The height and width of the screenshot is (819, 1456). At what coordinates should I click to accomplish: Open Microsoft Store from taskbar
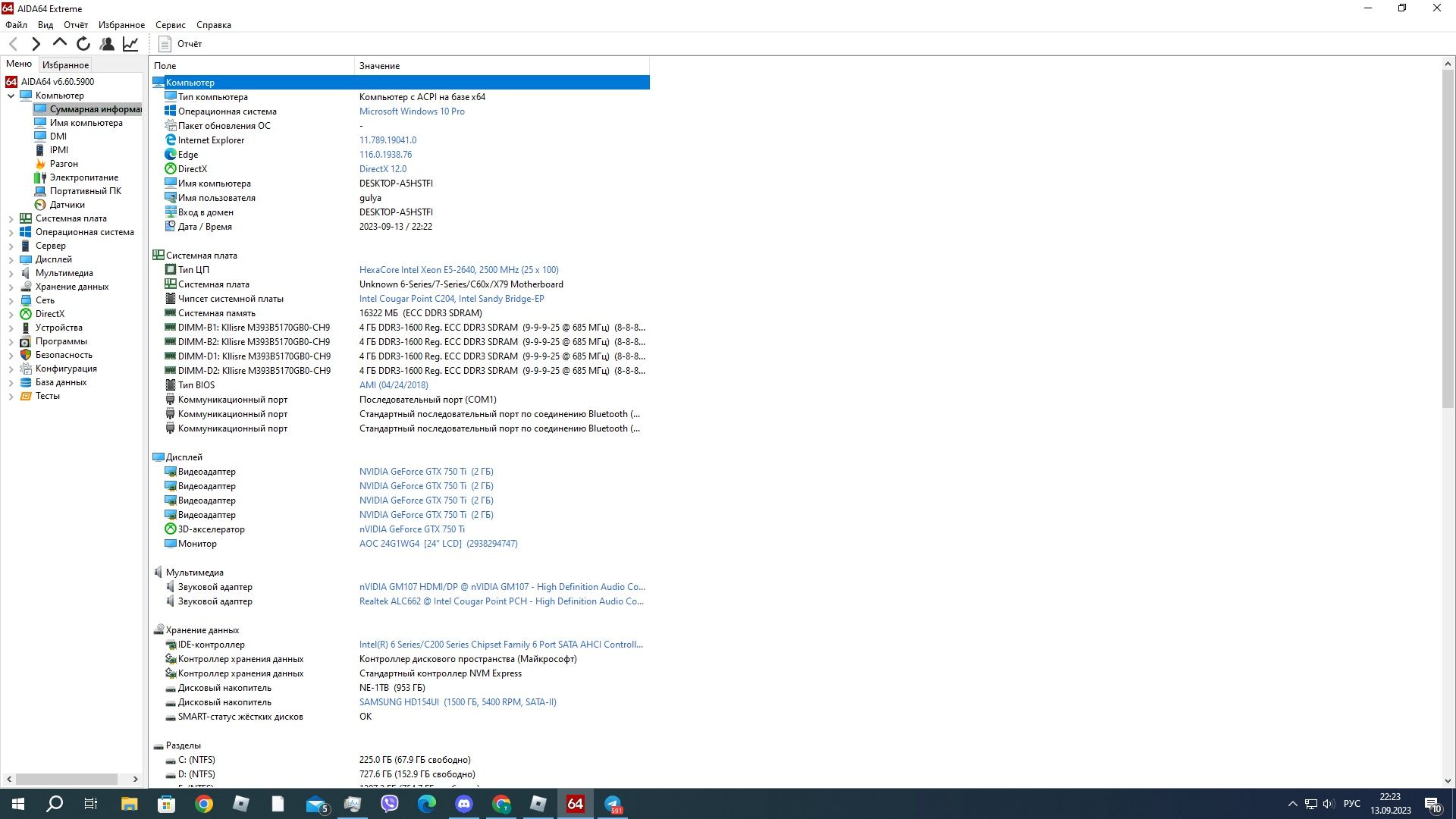(x=166, y=804)
